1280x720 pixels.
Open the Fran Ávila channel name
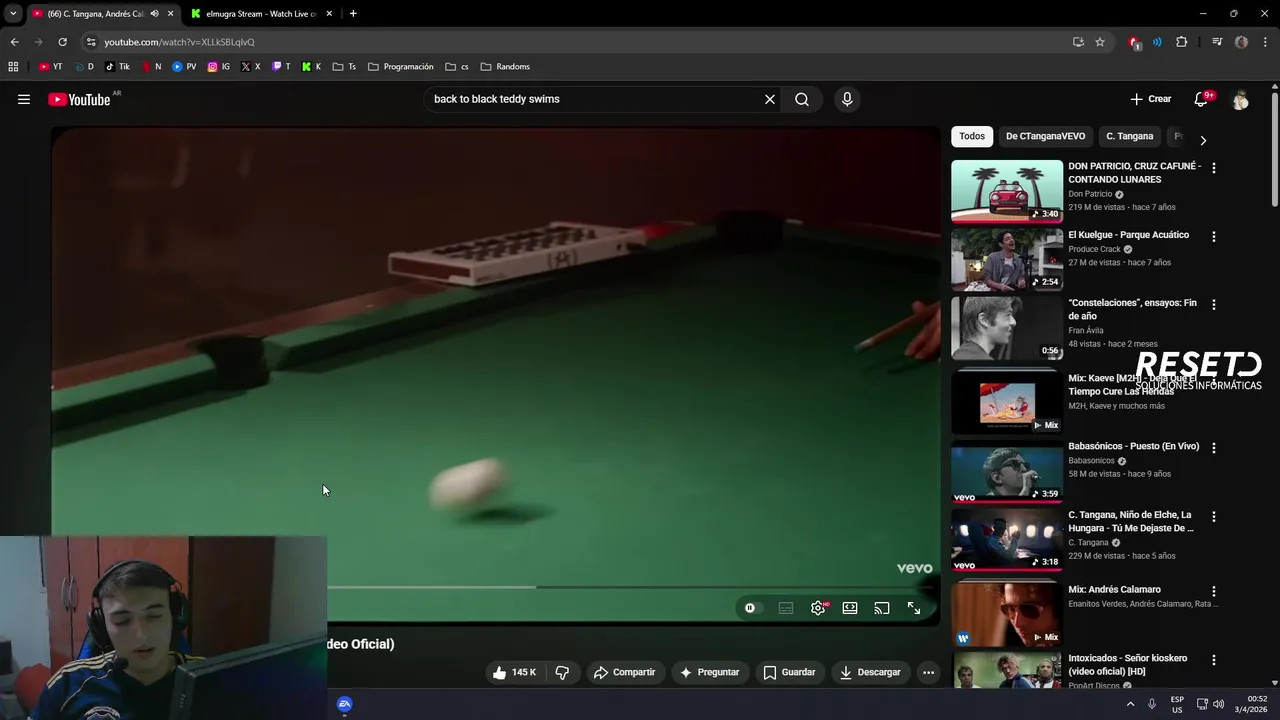click(1086, 330)
